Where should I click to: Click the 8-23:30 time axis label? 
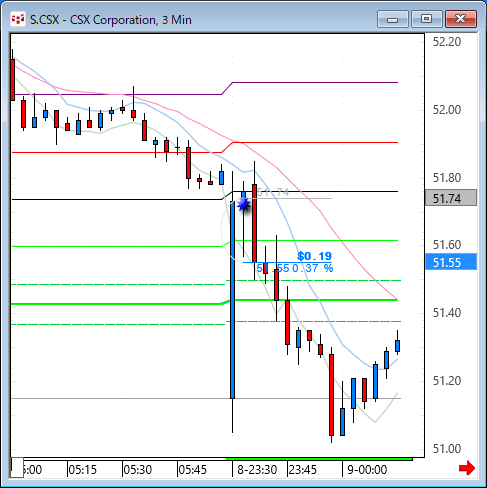pyautogui.click(x=257, y=470)
